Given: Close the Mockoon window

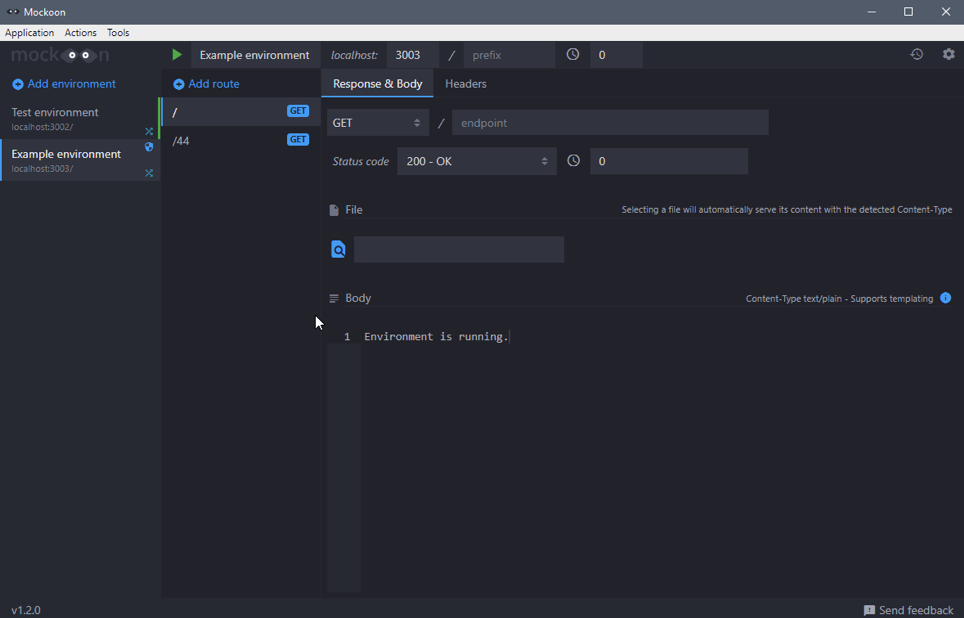Looking at the screenshot, I should tap(946, 12).
